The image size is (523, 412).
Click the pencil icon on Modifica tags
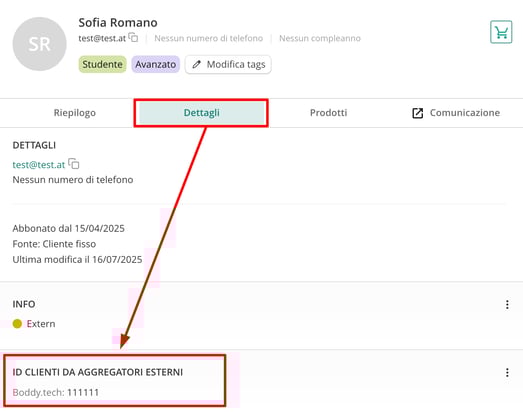tap(196, 64)
